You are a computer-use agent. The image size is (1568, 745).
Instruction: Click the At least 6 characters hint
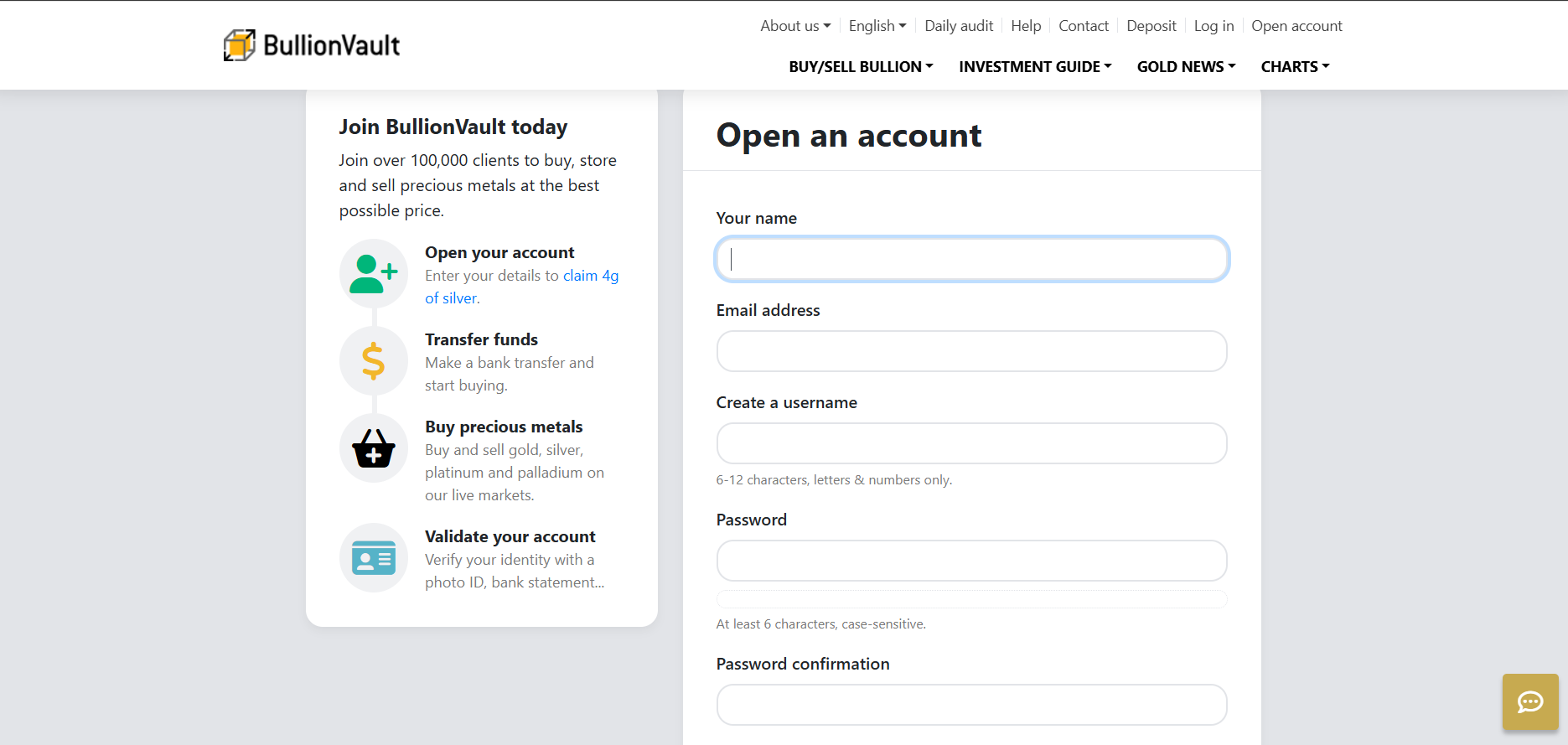pos(821,624)
